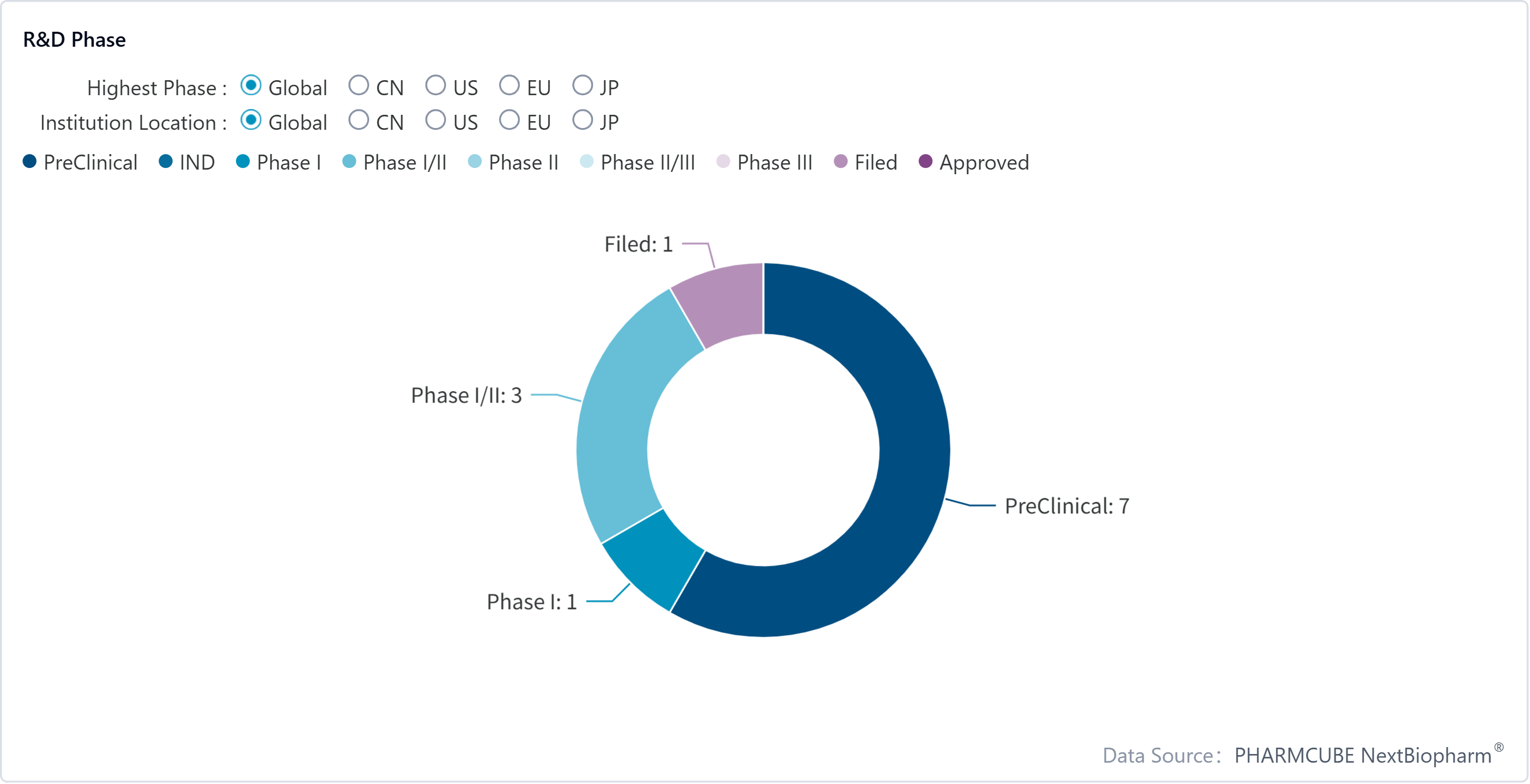The height and width of the screenshot is (784, 1530).
Task: Select CN radio for Highest Phase
Action: click(358, 85)
